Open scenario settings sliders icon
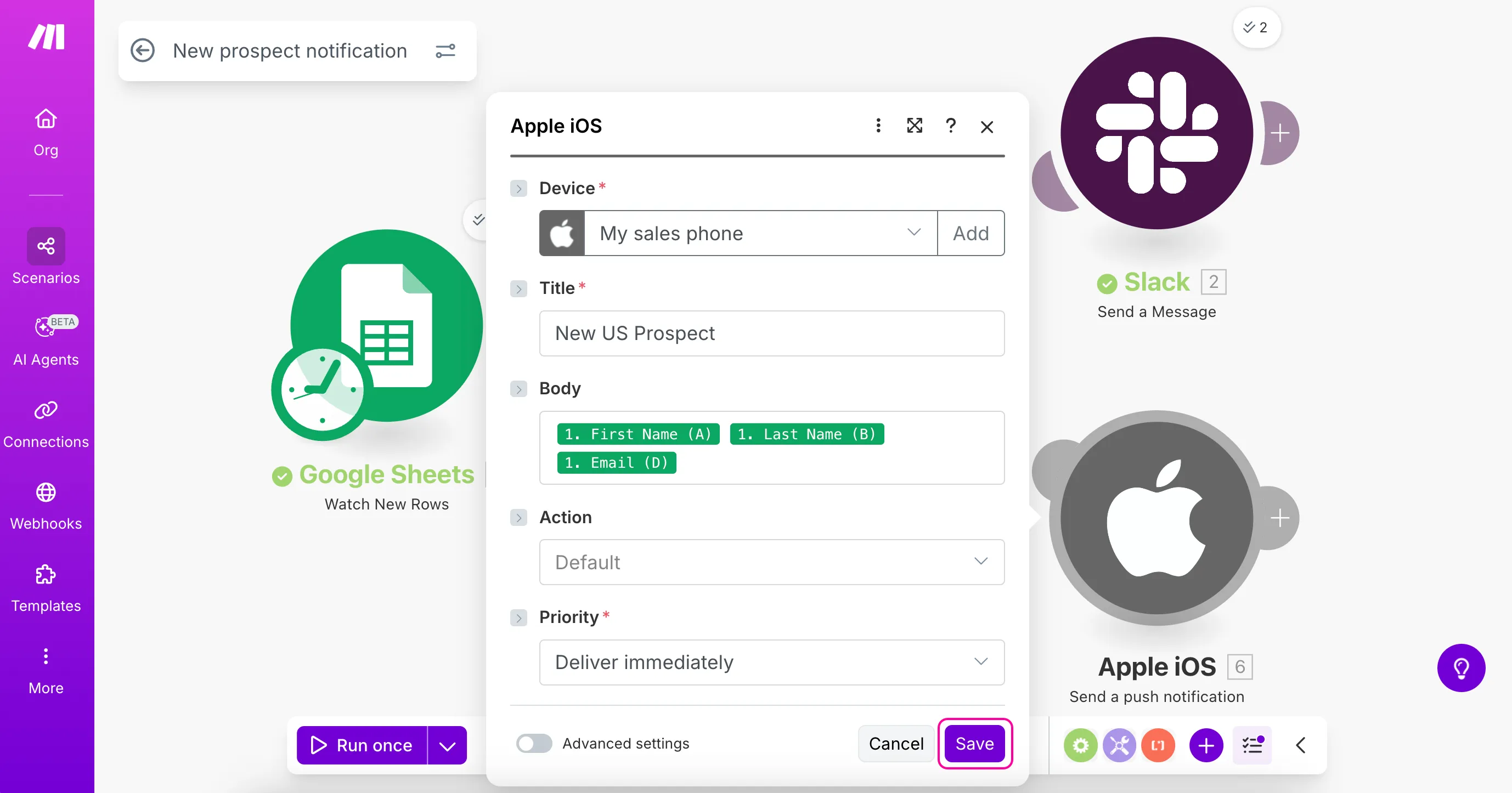Image resolution: width=1512 pixels, height=793 pixels. [445, 51]
